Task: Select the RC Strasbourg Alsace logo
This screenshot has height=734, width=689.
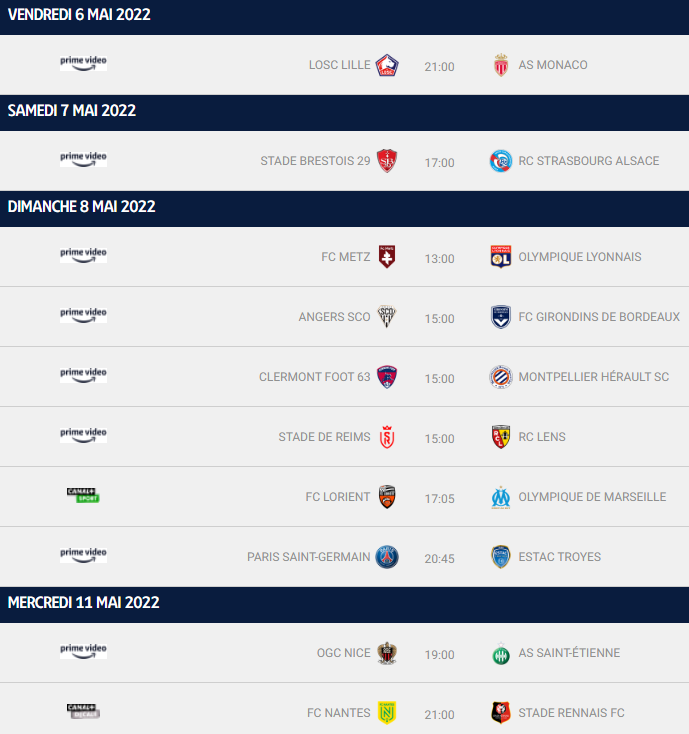Action: (501, 161)
